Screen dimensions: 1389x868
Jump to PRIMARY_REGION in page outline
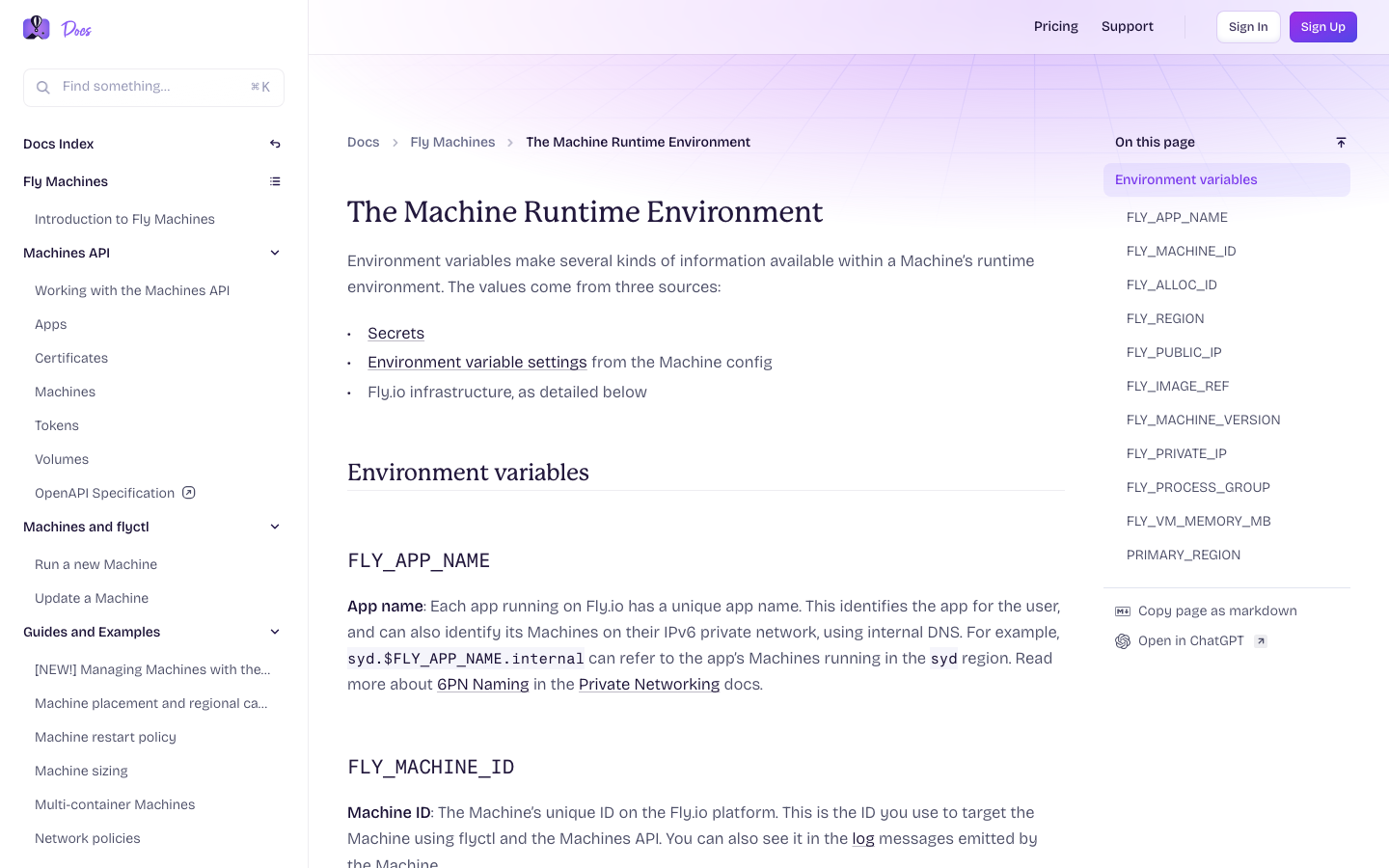coord(1184,555)
